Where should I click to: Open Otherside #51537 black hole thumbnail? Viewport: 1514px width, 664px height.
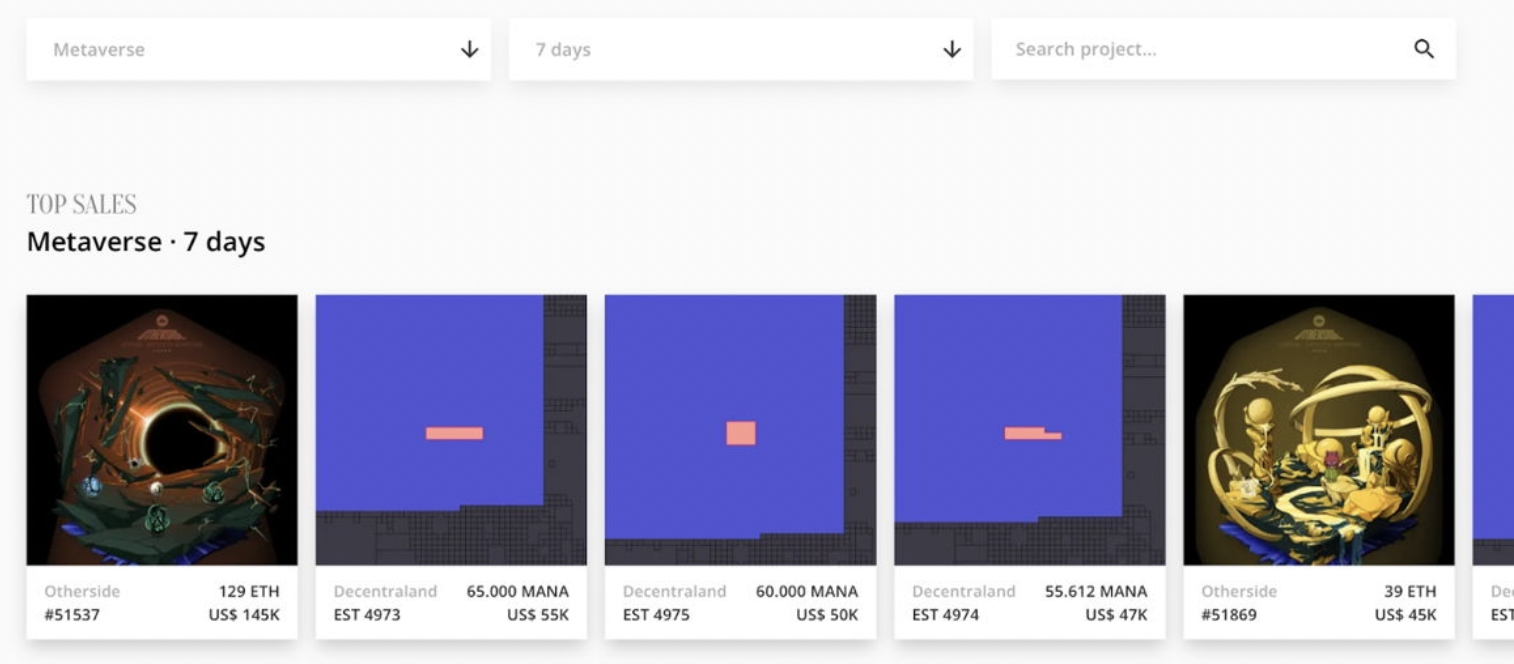162,430
